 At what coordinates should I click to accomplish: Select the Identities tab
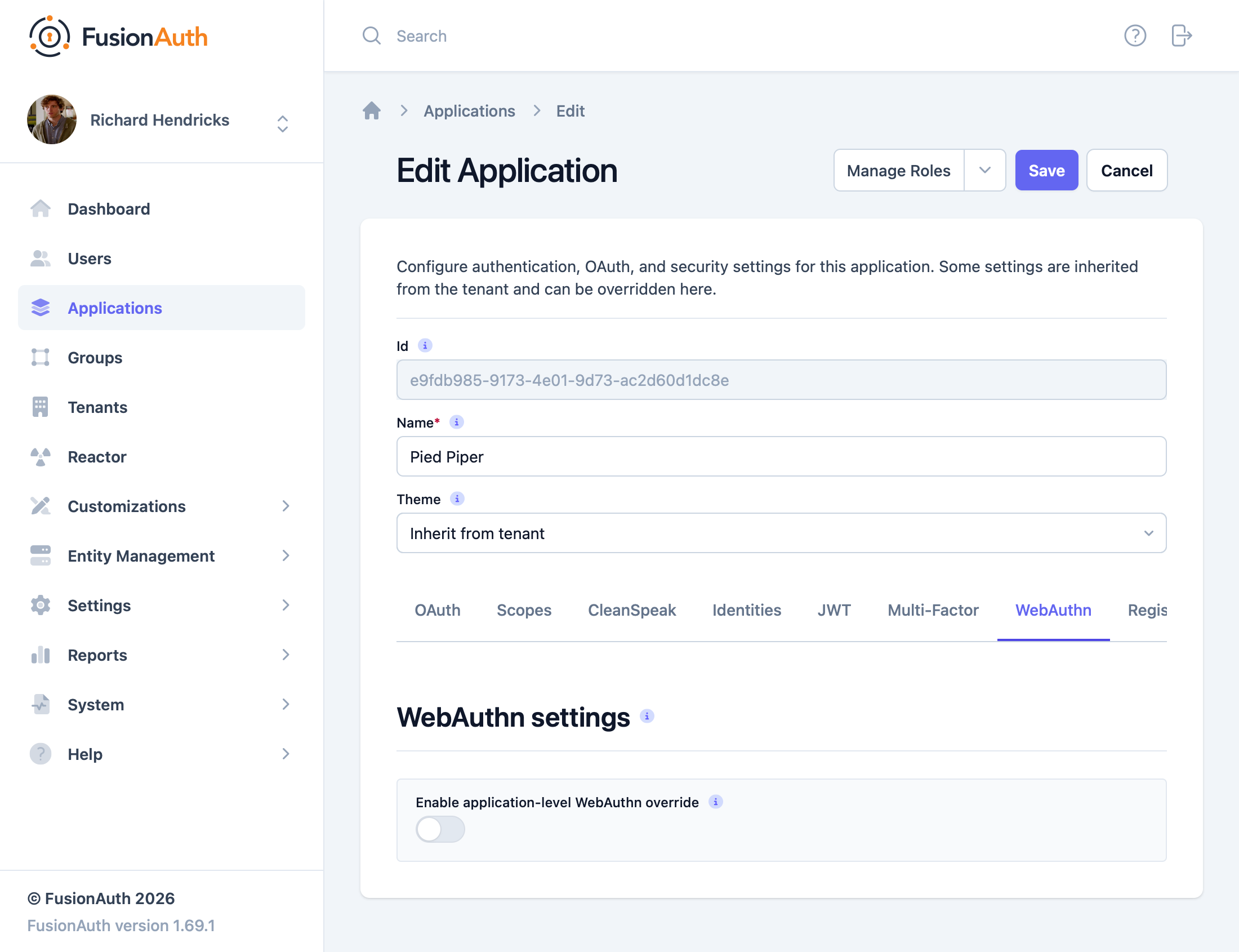point(747,610)
